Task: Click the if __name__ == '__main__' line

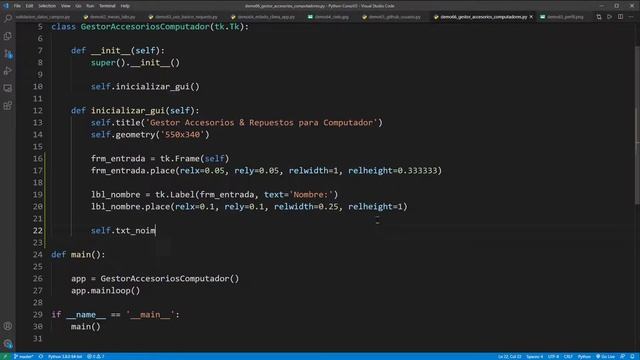Action: point(115,315)
